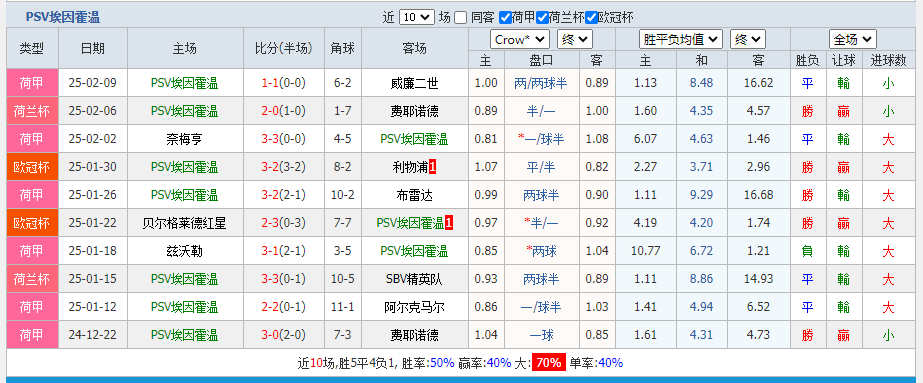Click the 日期 column header
Image resolution: width=923 pixels, height=383 pixels.
tap(92, 48)
